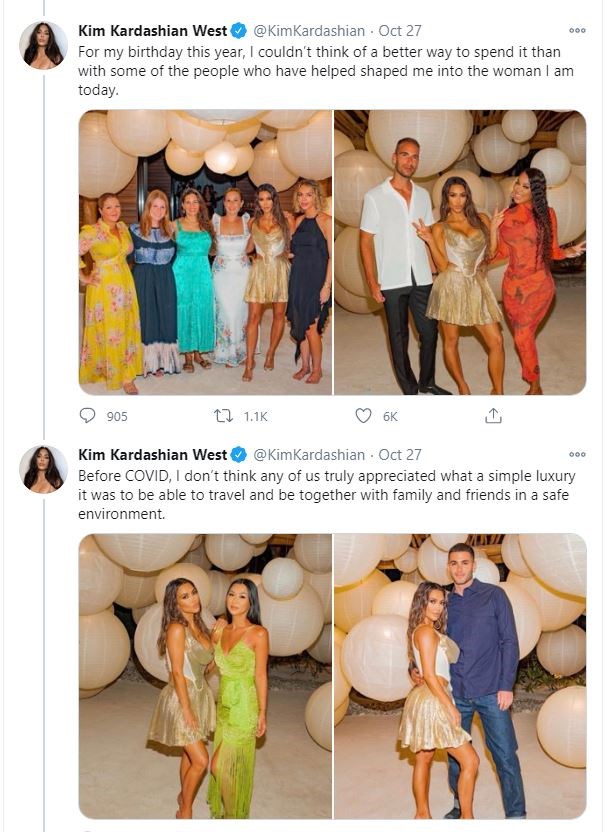Image resolution: width=615 pixels, height=832 pixels.
Task: Select the @KimKardashian handle on the second tweet
Action: pos(309,454)
